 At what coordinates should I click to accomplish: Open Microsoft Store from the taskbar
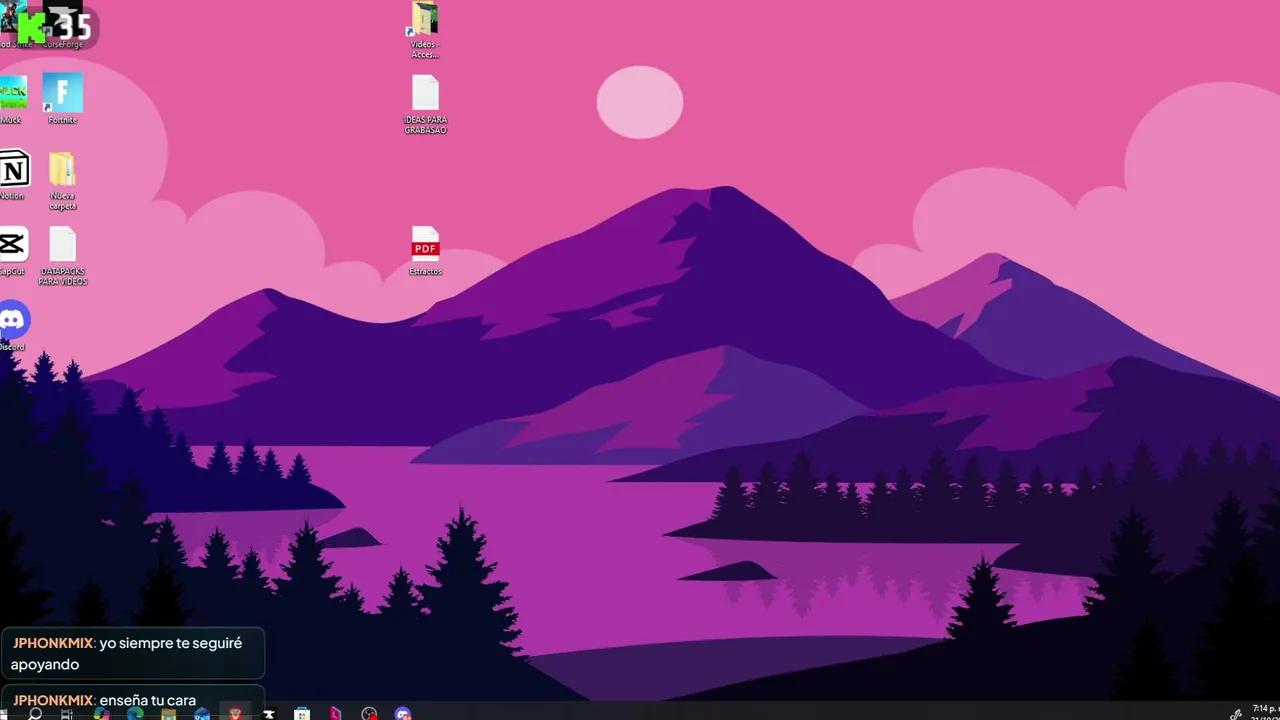302,714
